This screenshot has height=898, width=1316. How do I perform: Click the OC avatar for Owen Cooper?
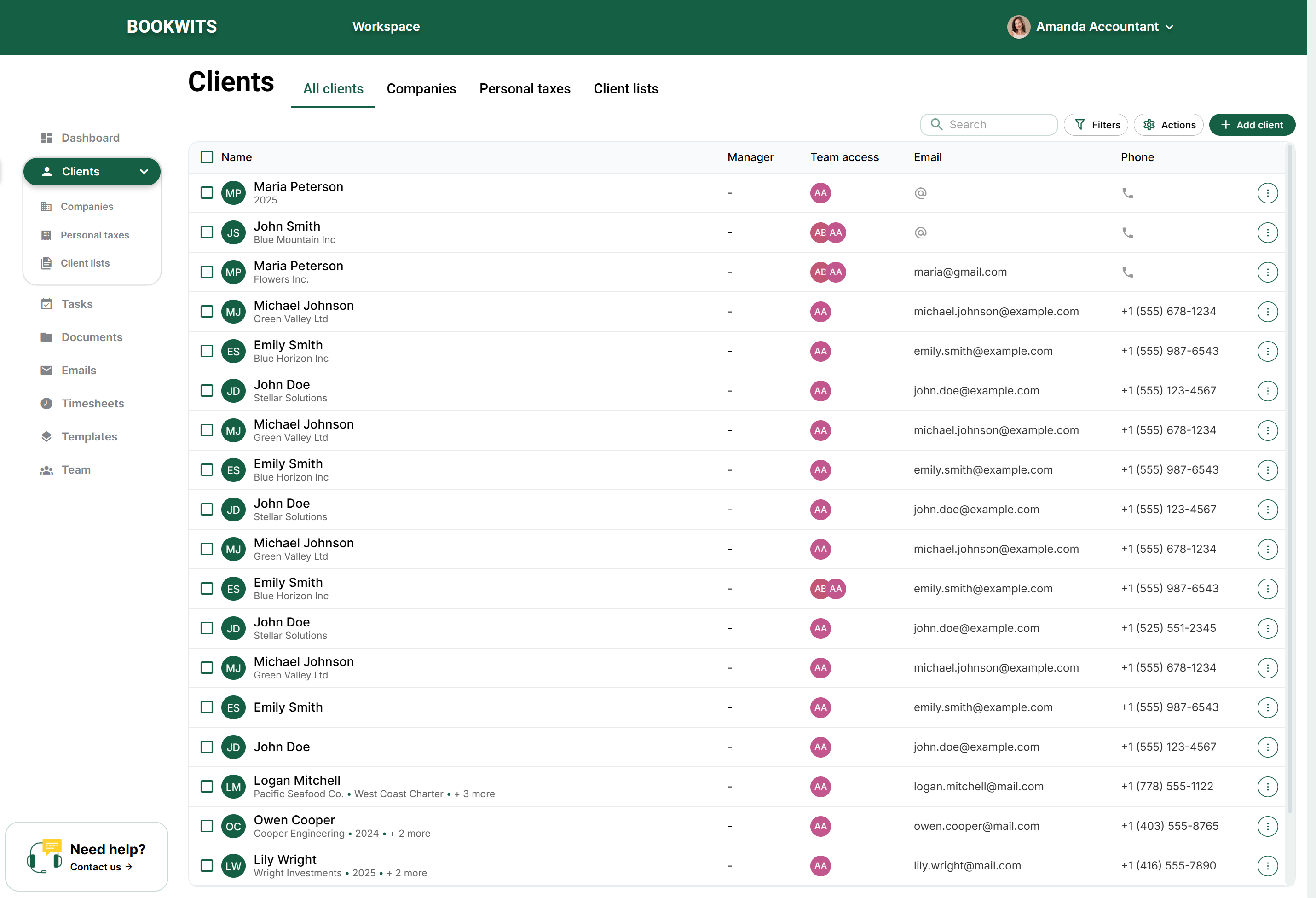click(x=233, y=826)
